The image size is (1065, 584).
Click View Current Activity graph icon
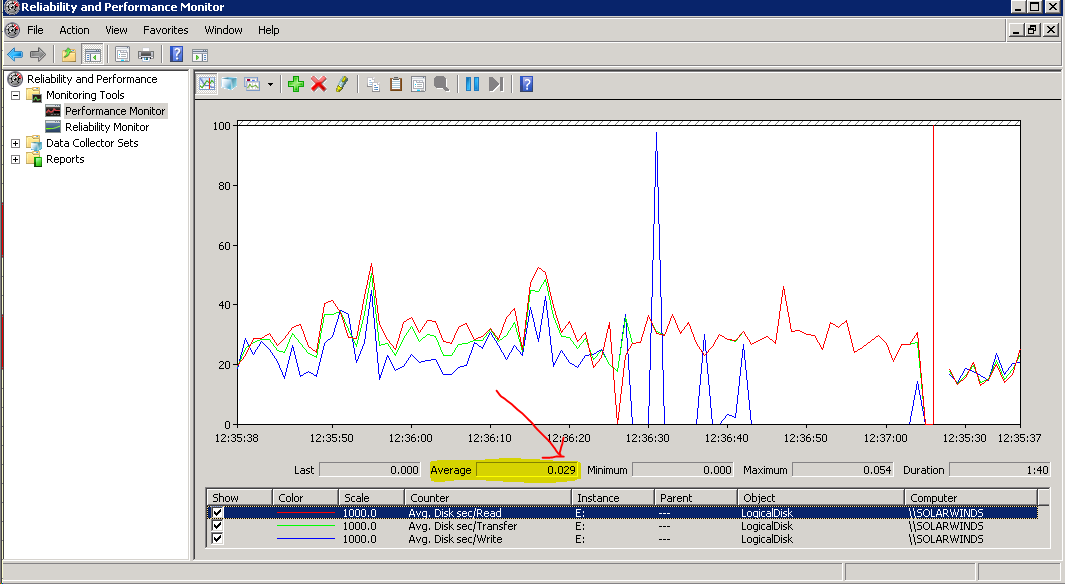click(x=207, y=84)
